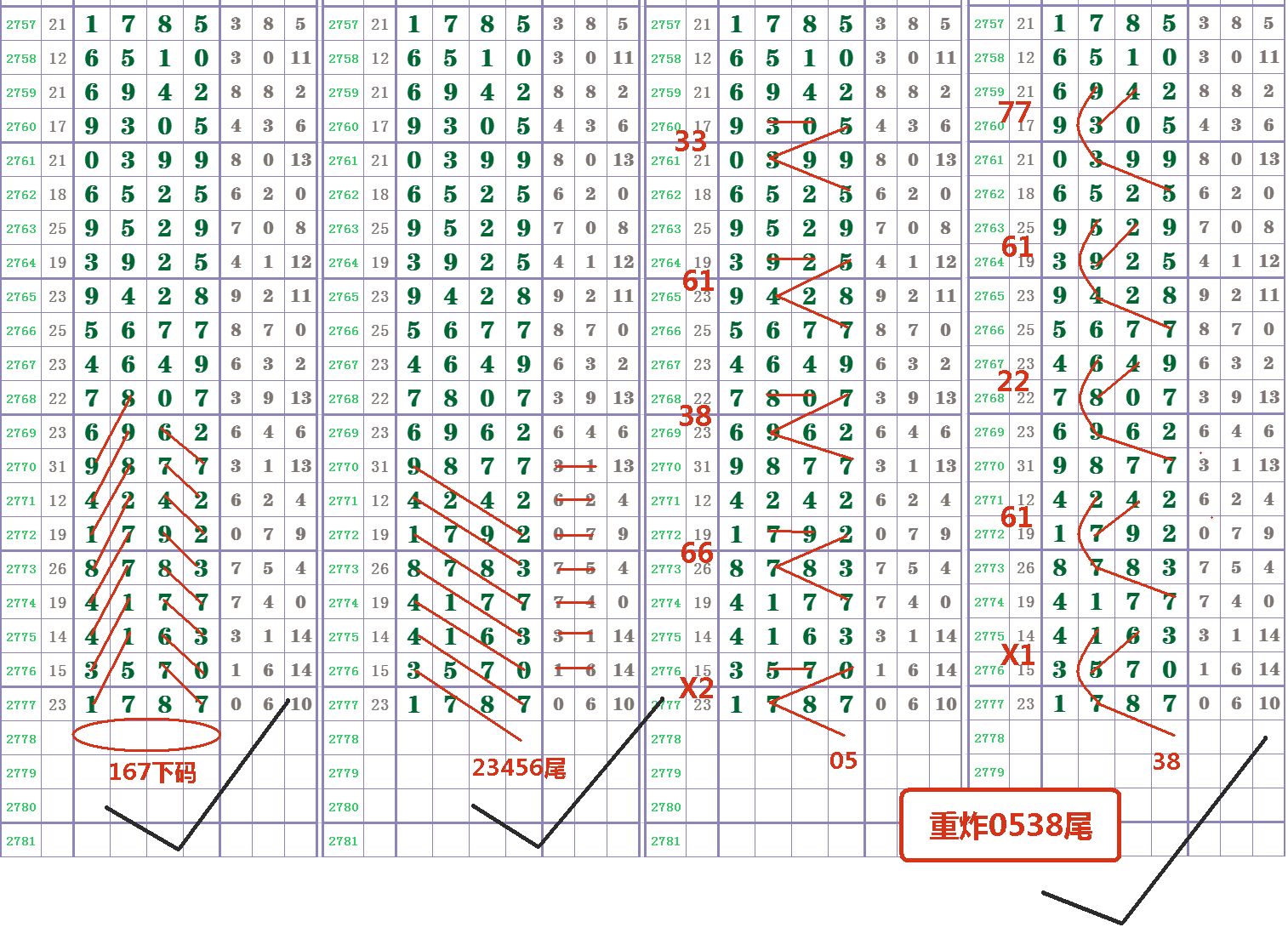Viewport: 1288px width, 933px height.
Task: Click sum value 26 in row 2773, first chart
Action: pyautogui.click(x=57, y=568)
